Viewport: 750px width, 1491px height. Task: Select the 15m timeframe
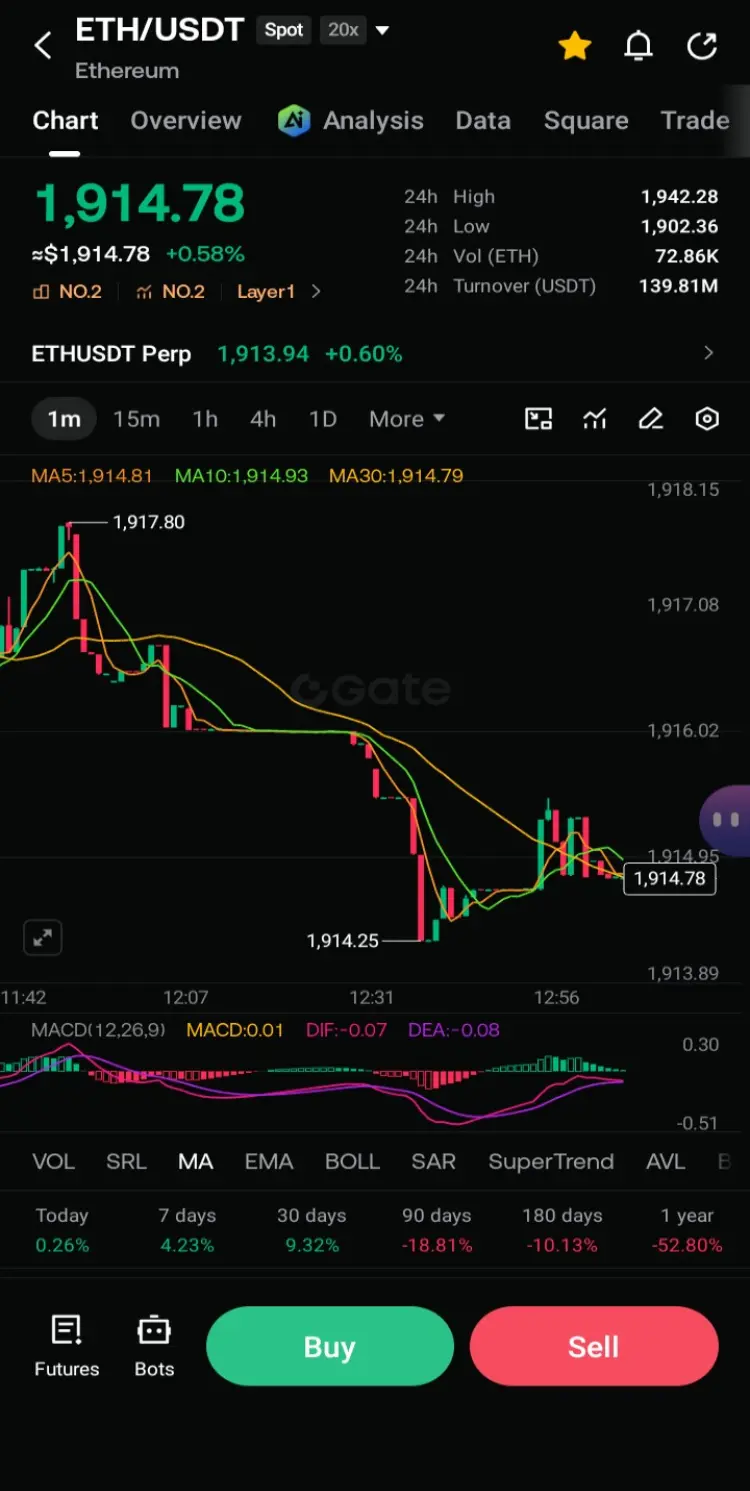pos(136,419)
